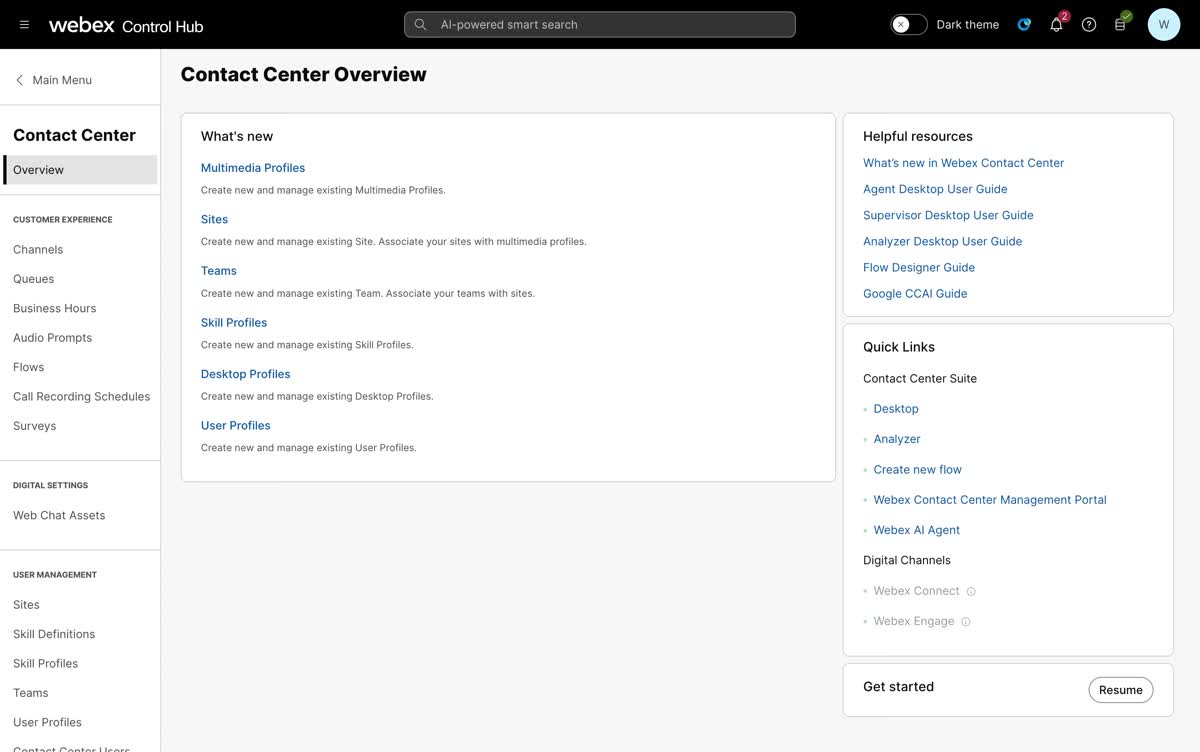The width and height of the screenshot is (1200, 752).
Task: Open the Webex status sphere icon
Action: (x=1023, y=23)
